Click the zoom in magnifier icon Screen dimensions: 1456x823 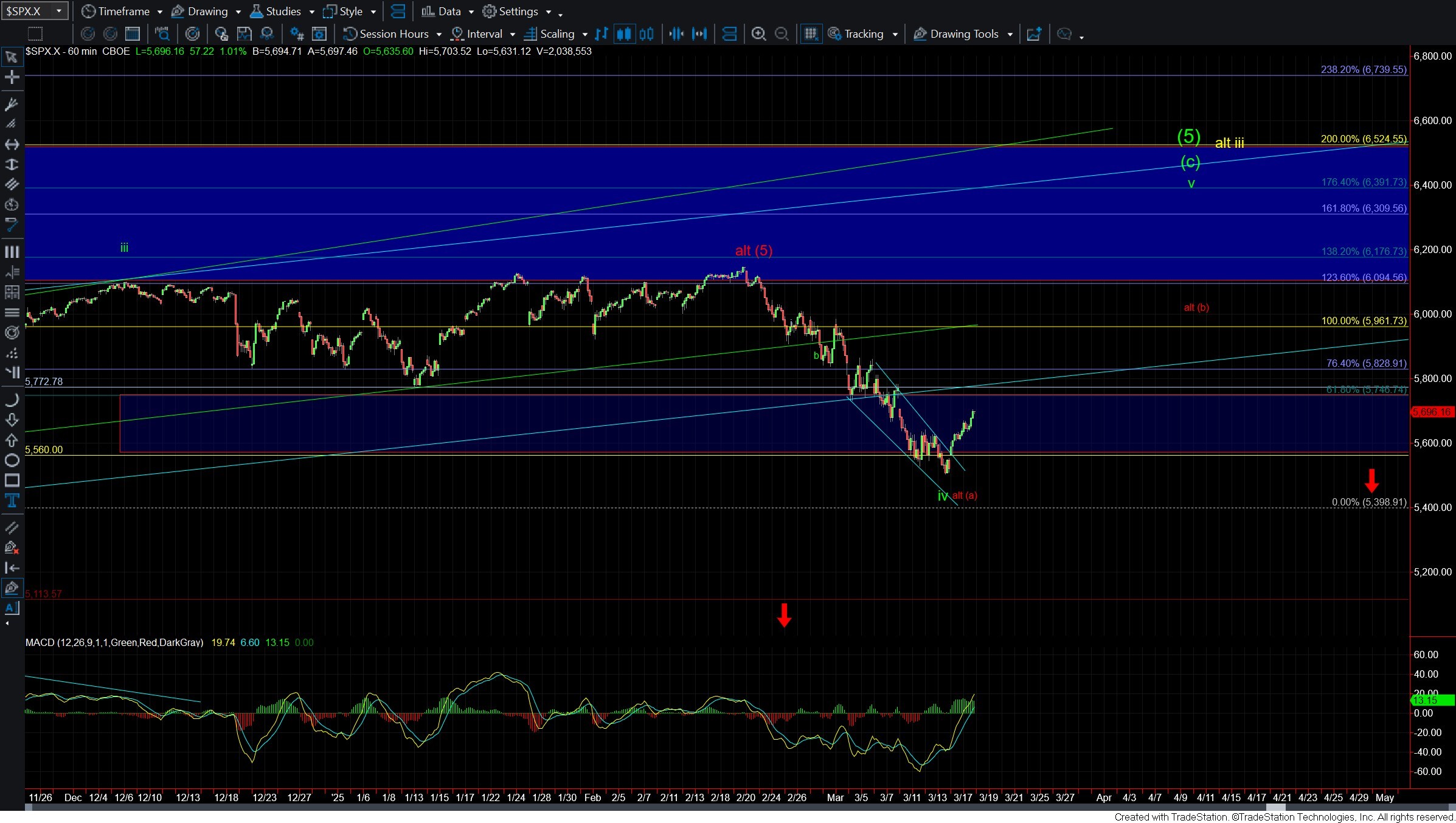pos(758,34)
